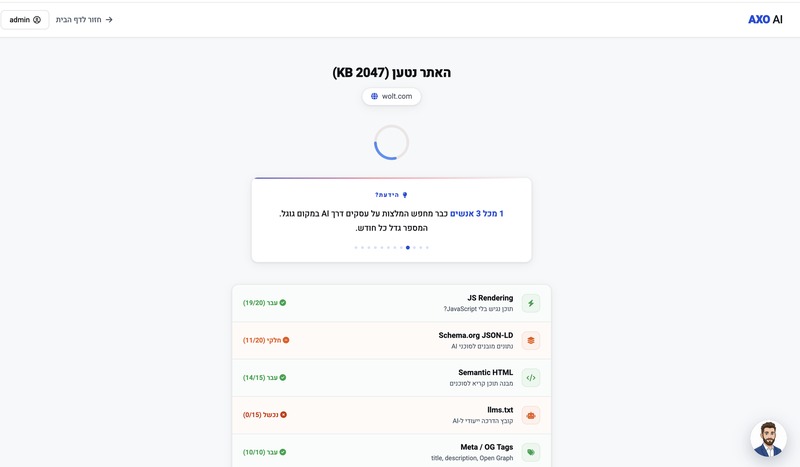Select the highlighted carousel dot
This screenshot has width=800, height=467.
pyautogui.click(x=407, y=247)
